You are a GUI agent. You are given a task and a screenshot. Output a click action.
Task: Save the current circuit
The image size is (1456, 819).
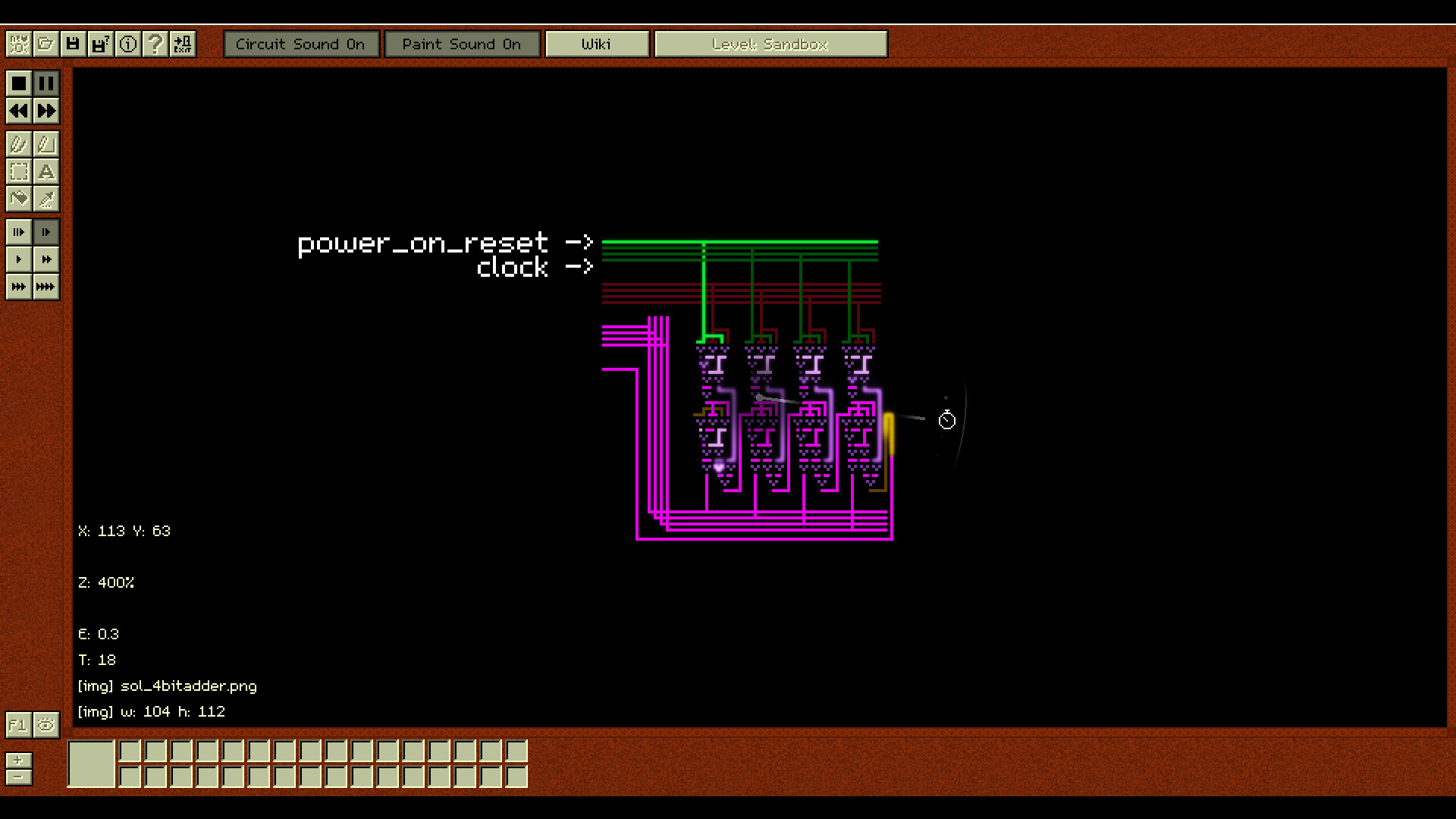coord(72,43)
